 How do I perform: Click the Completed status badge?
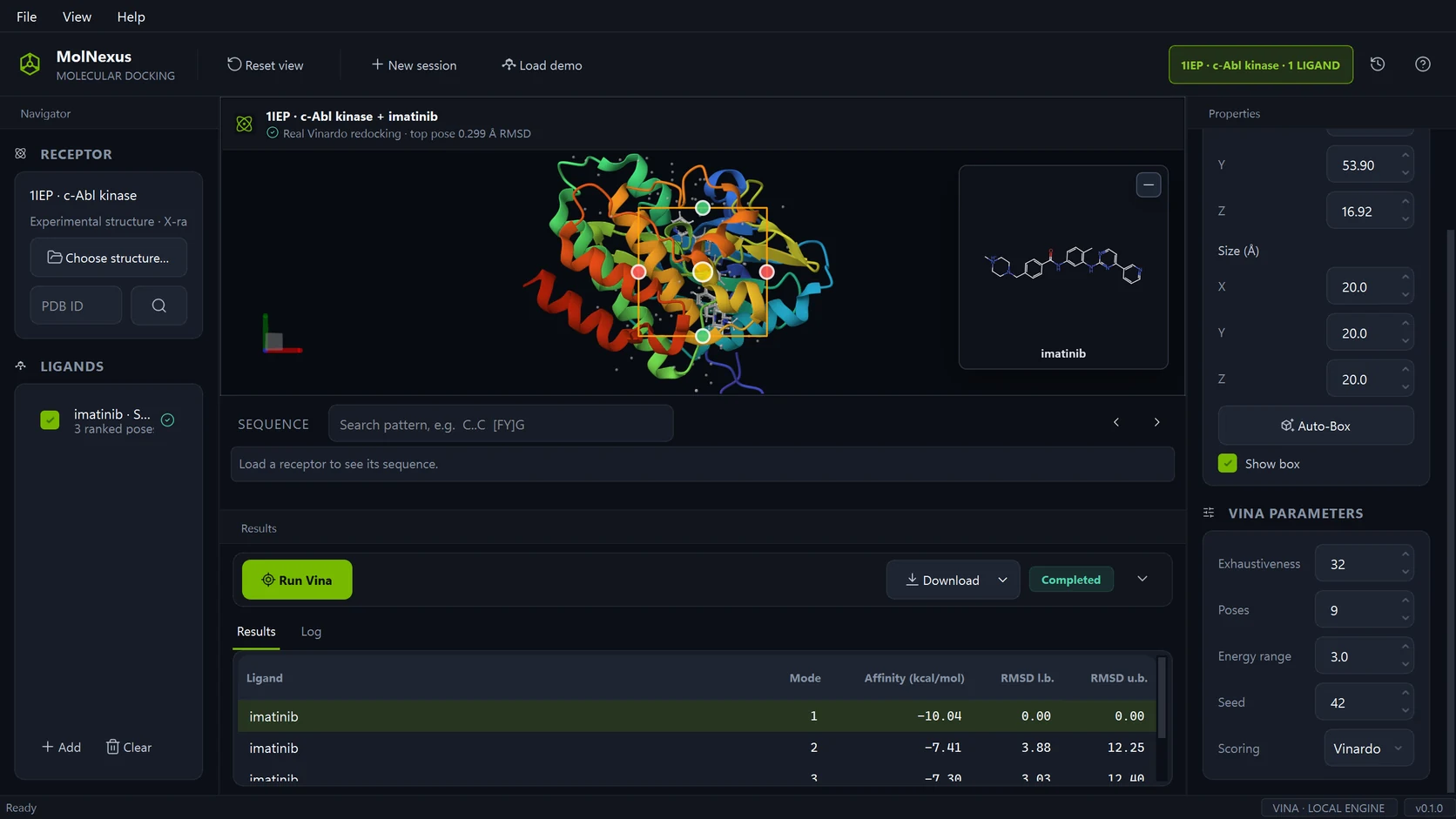pyautogui.click(x=1071, y=580)
